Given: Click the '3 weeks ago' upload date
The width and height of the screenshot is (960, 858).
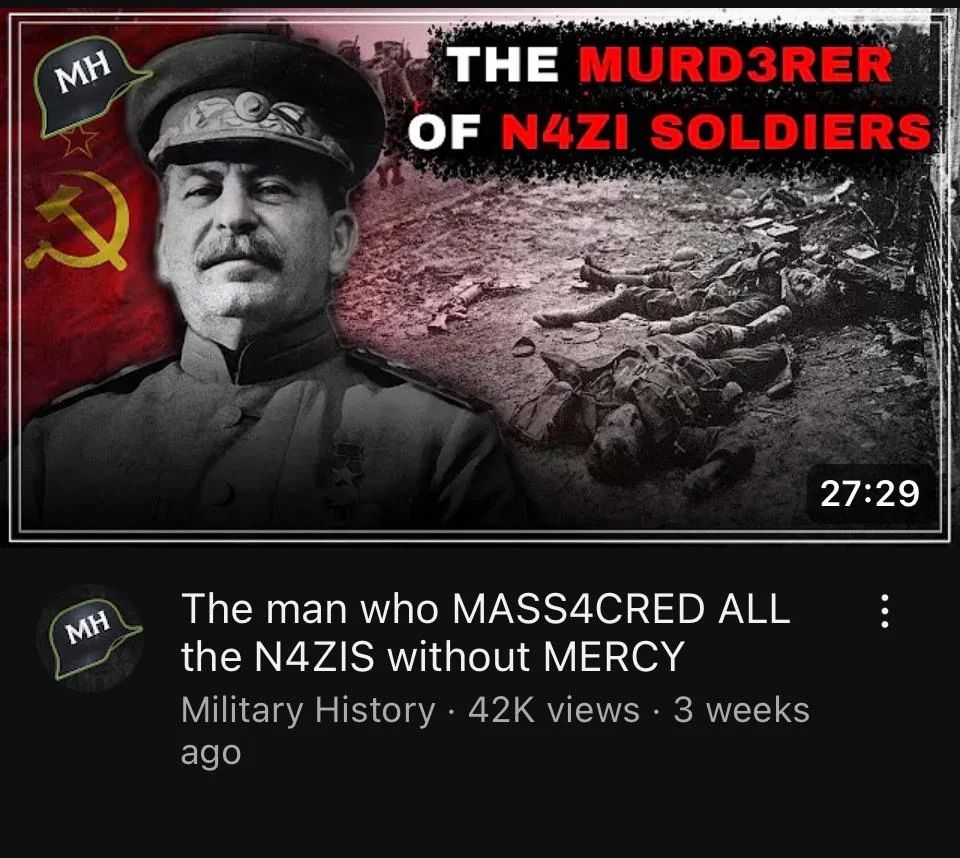Looking at the screenshot, I should click(495, 731).
